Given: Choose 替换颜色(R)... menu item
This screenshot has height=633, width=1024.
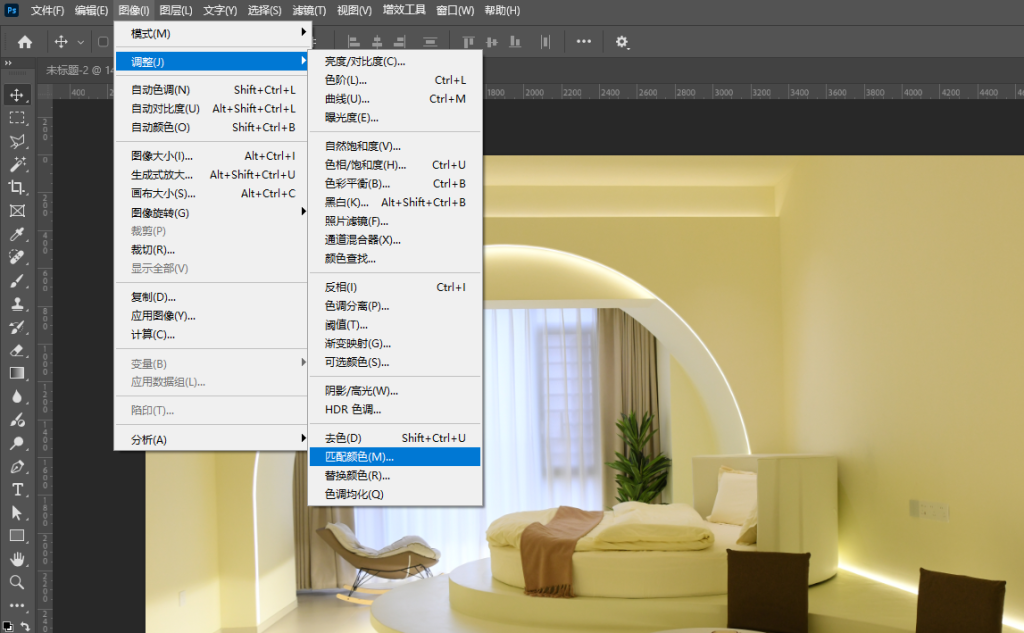Looking at the screenshot, I should [x=395, y=475].
